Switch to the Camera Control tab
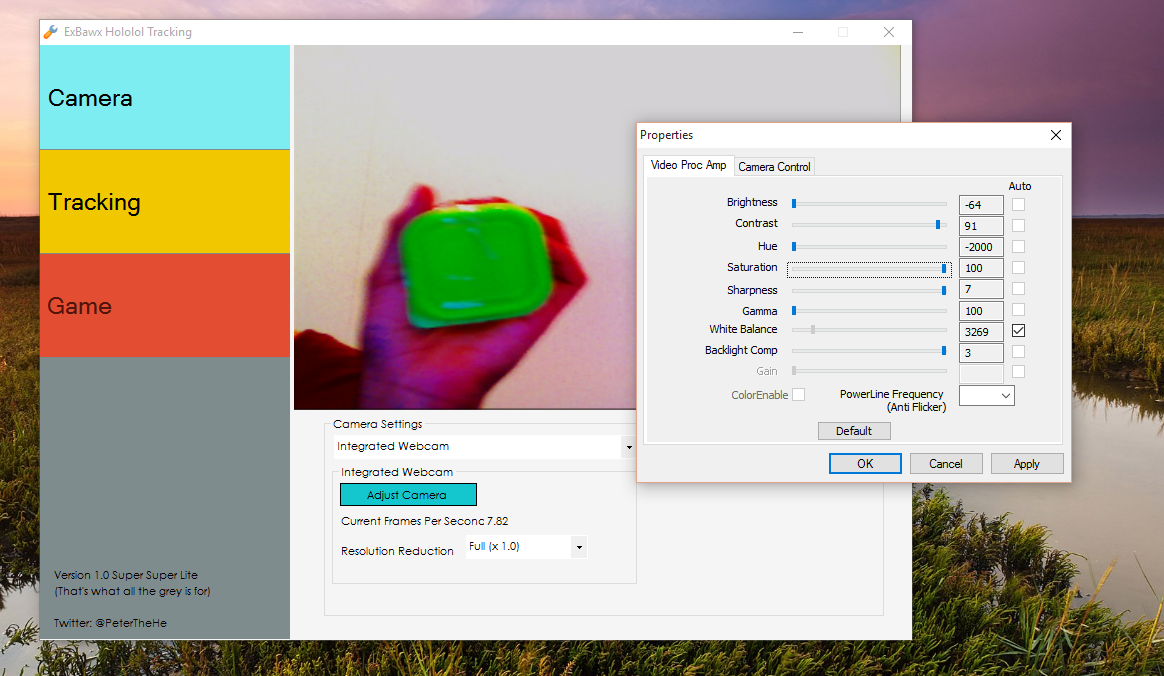The height and width of the screenshot is (676, 1164). click(x=774, y=166)
